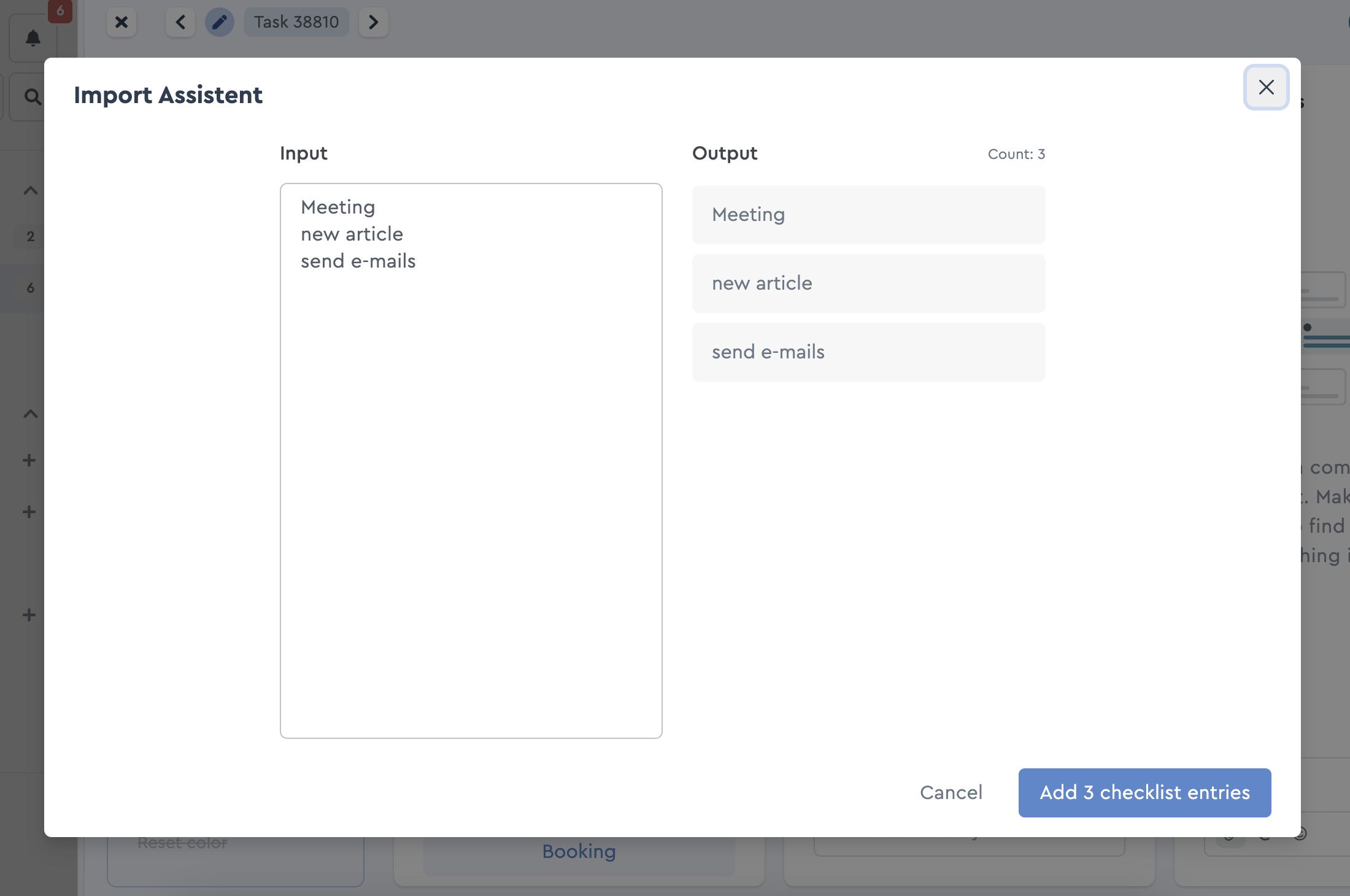Go to the previous task with the left chevron
Viewport: 1350px width, 896px height.
(x=180, y=22)
